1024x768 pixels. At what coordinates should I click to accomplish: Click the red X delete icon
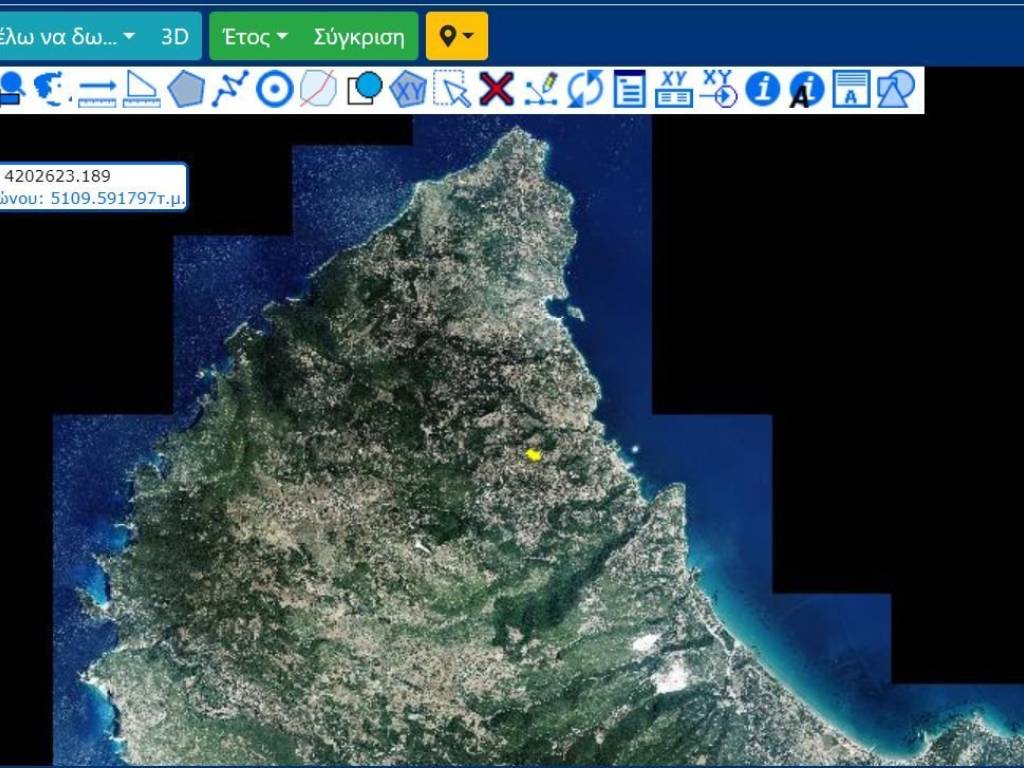[496, 90]
